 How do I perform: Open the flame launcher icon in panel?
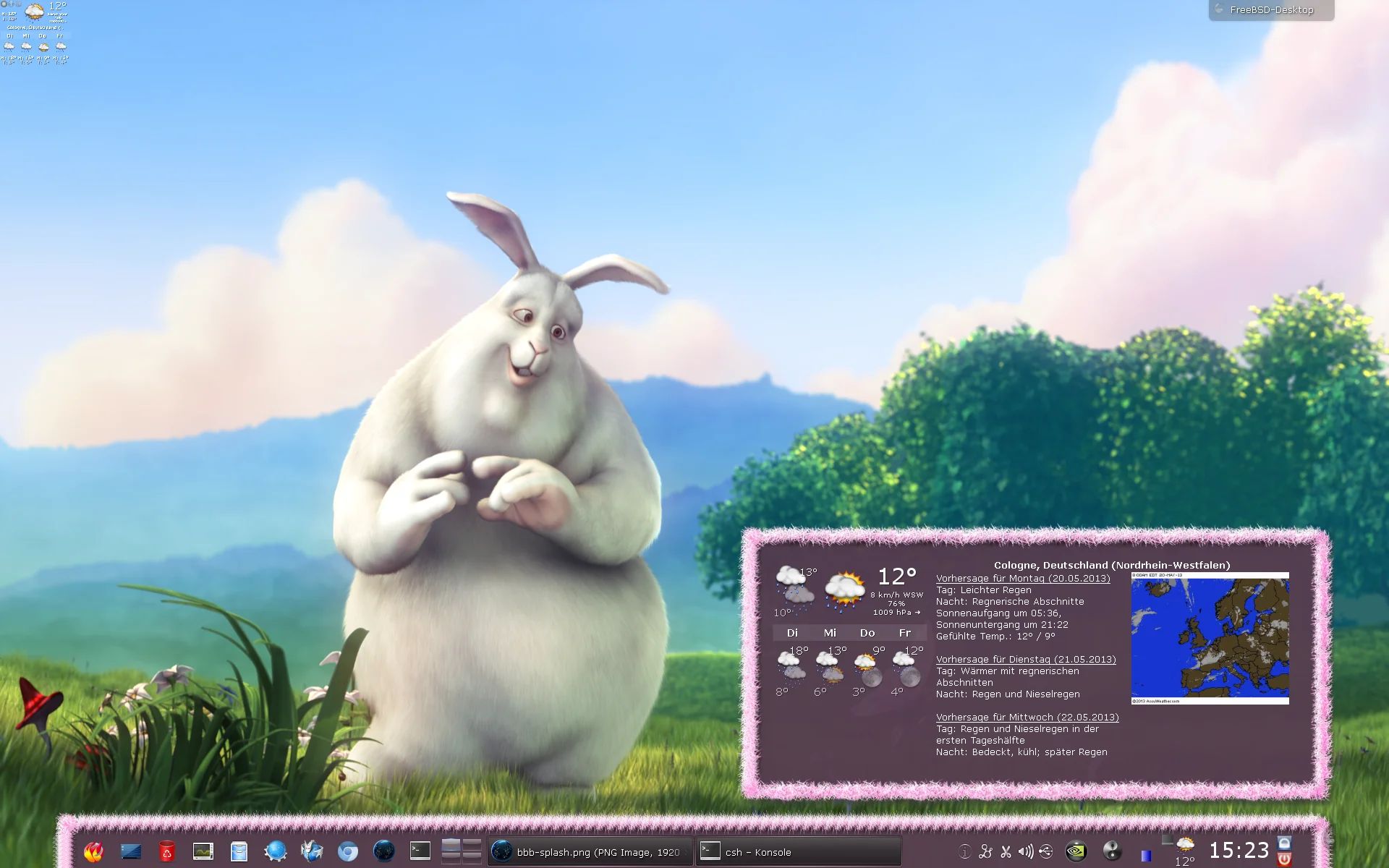(94, 851)
